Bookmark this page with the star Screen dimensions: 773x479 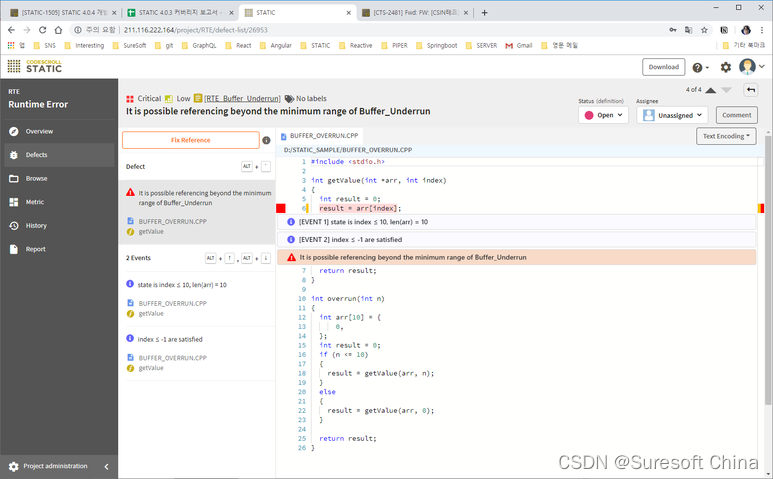coord(704,30)
